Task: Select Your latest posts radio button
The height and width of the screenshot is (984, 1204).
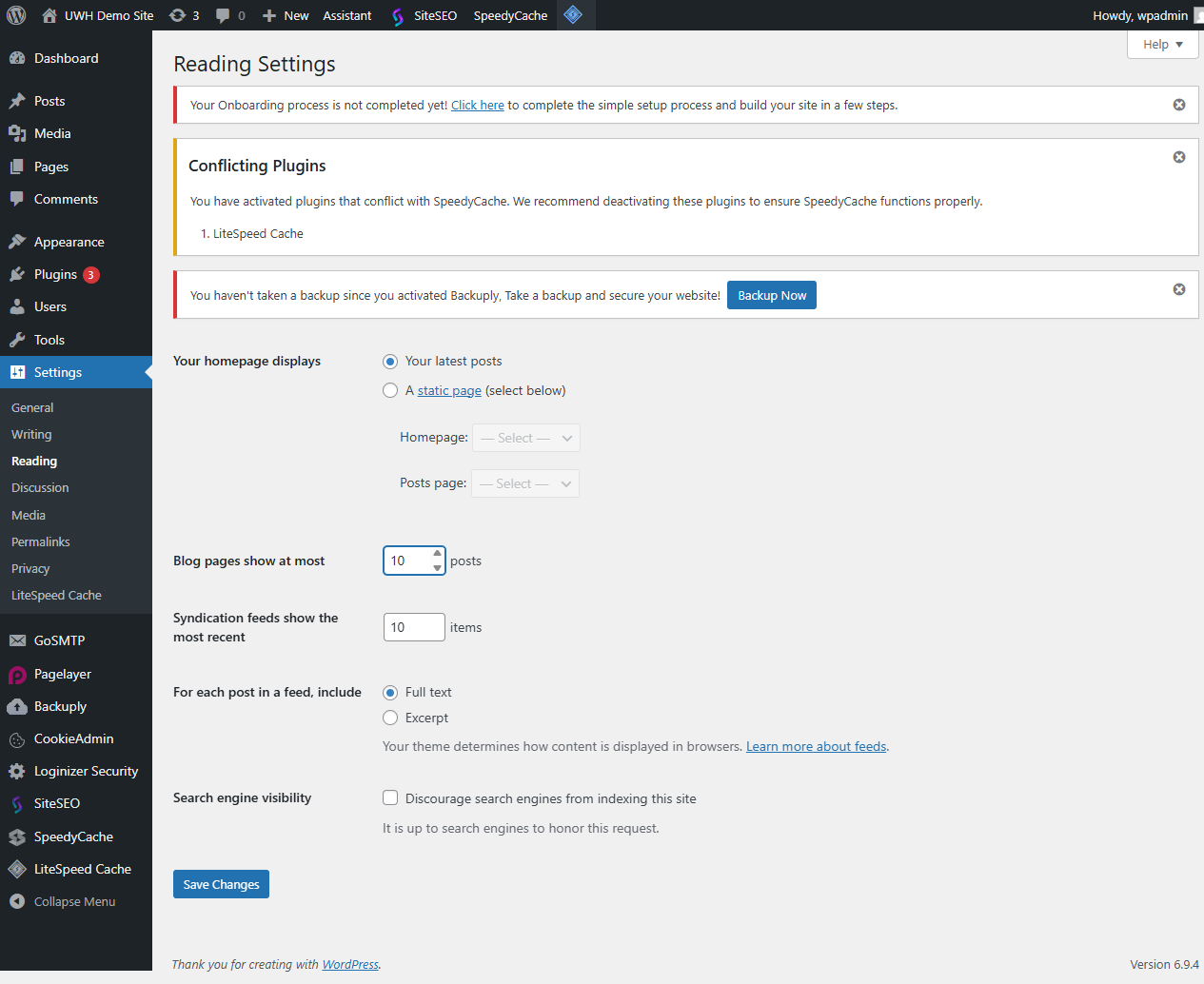Action: pos(390,362)
